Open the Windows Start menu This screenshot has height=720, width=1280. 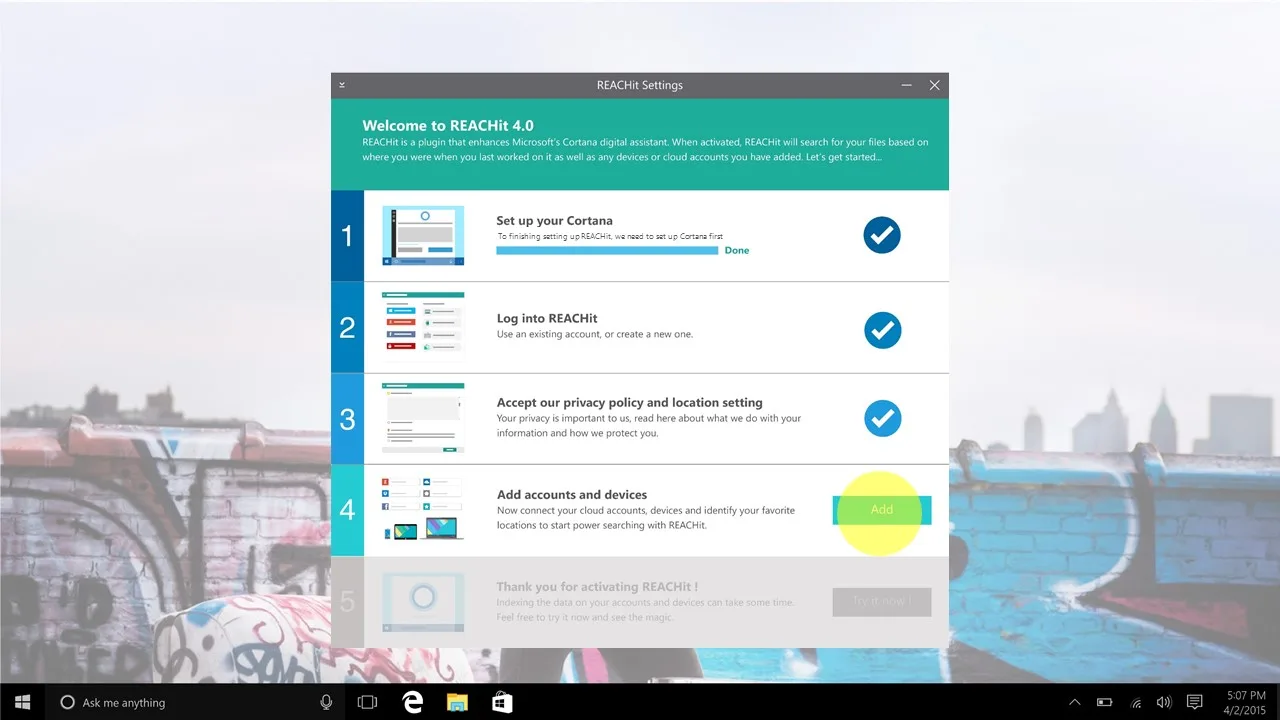(x=22, y=702)
